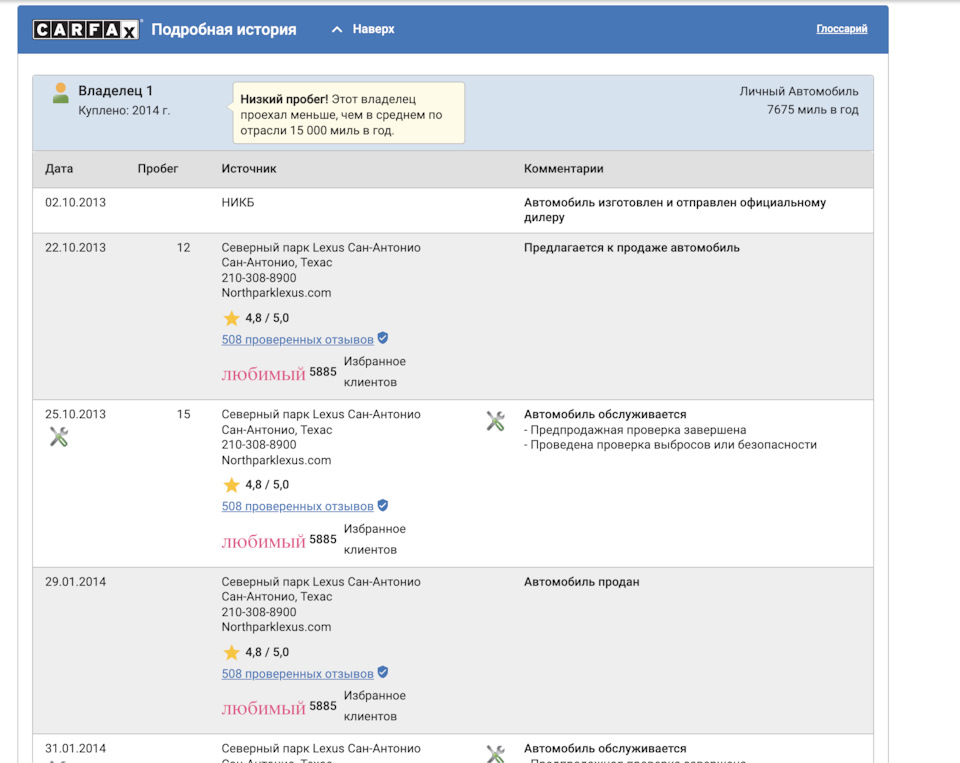Viewport: 960px width, 763px height.
Task: Click Northparklexus.com in 29.01.2014 row
Action: coord(276,627)
